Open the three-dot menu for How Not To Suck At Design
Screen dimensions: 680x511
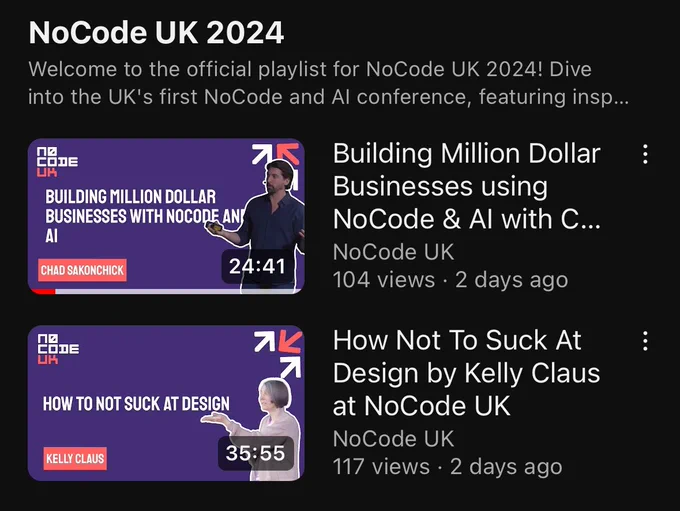[645, 341]
